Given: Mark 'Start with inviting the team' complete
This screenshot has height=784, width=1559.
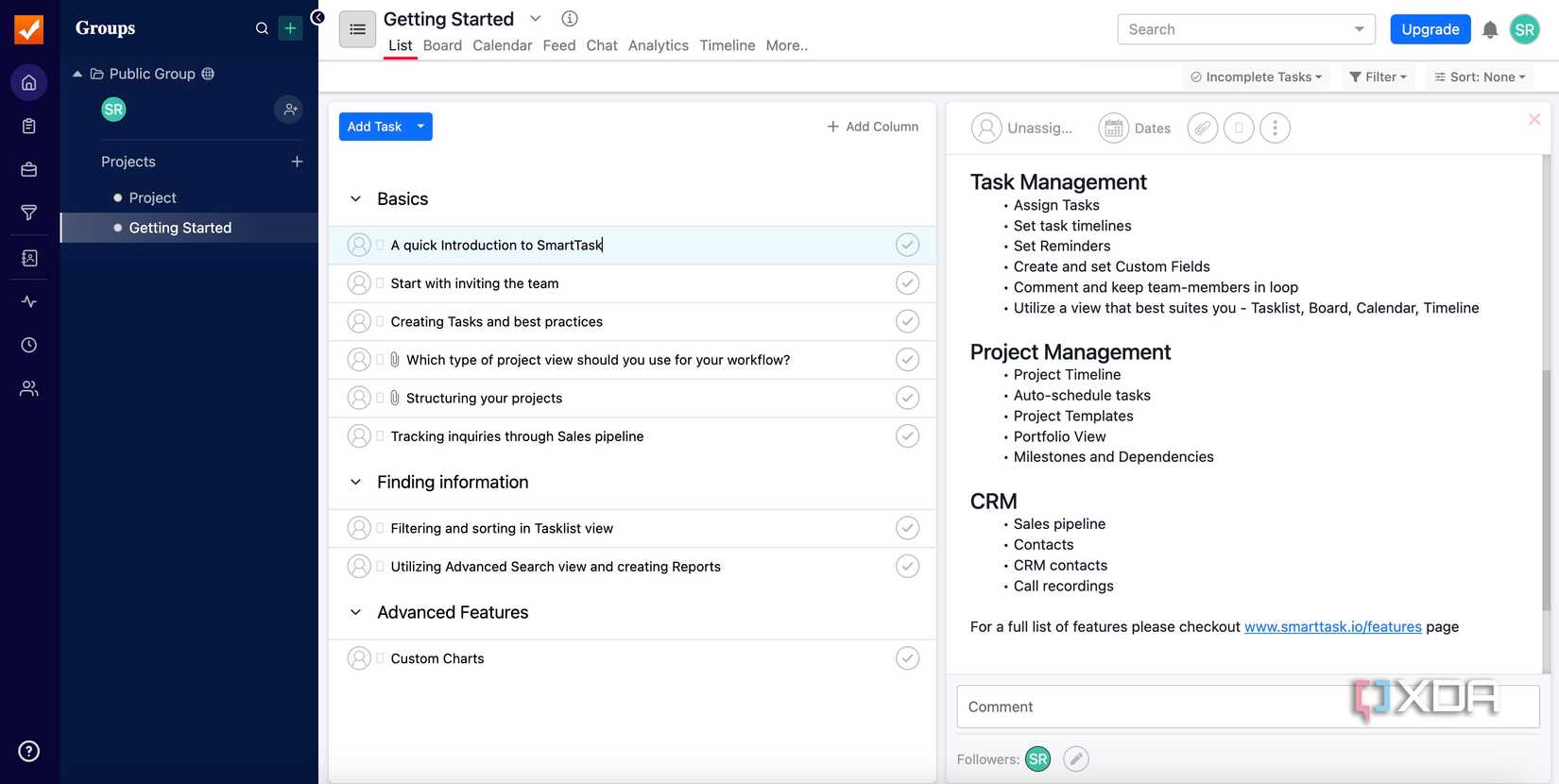Looking at the screenshot, I should [907, 282].
